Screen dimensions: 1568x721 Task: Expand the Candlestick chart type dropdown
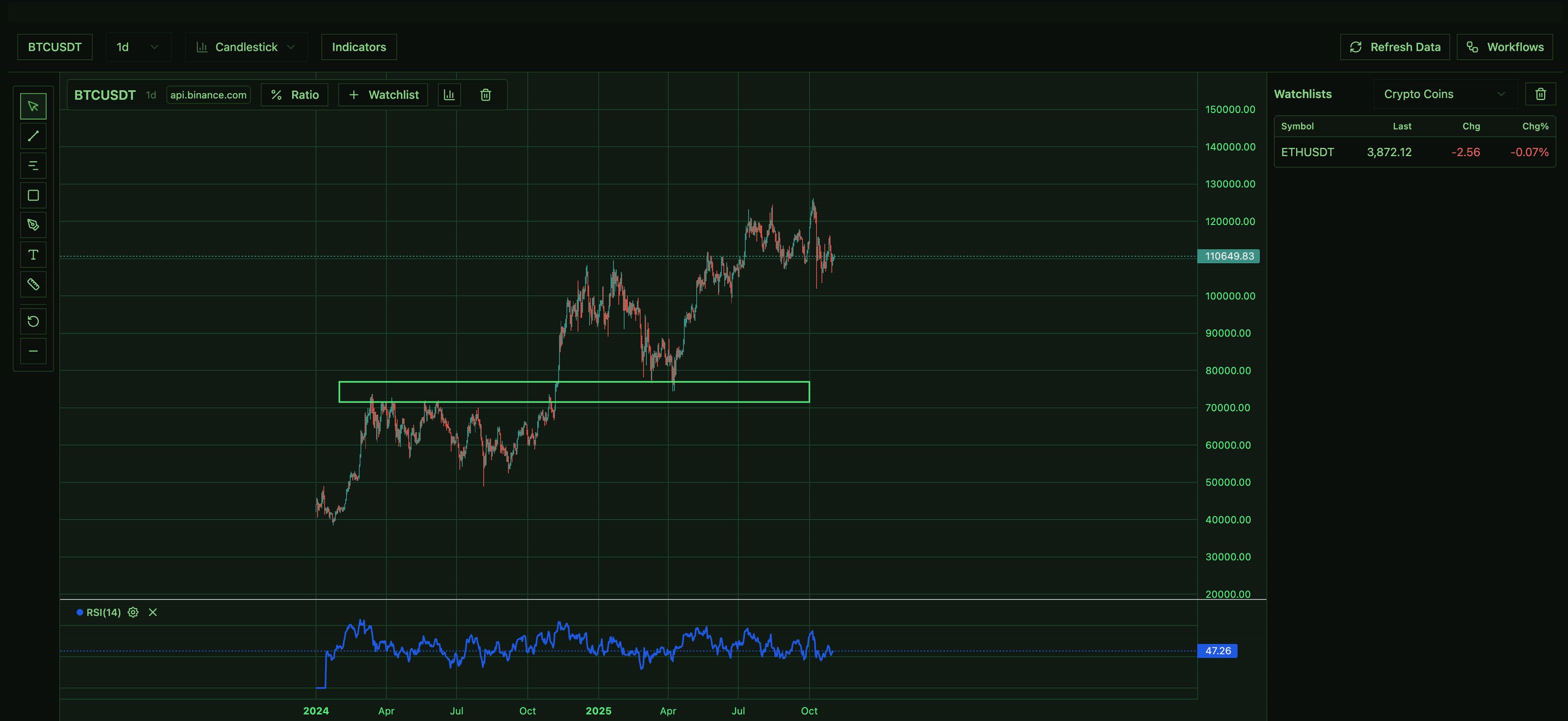[x=246, y=47]
